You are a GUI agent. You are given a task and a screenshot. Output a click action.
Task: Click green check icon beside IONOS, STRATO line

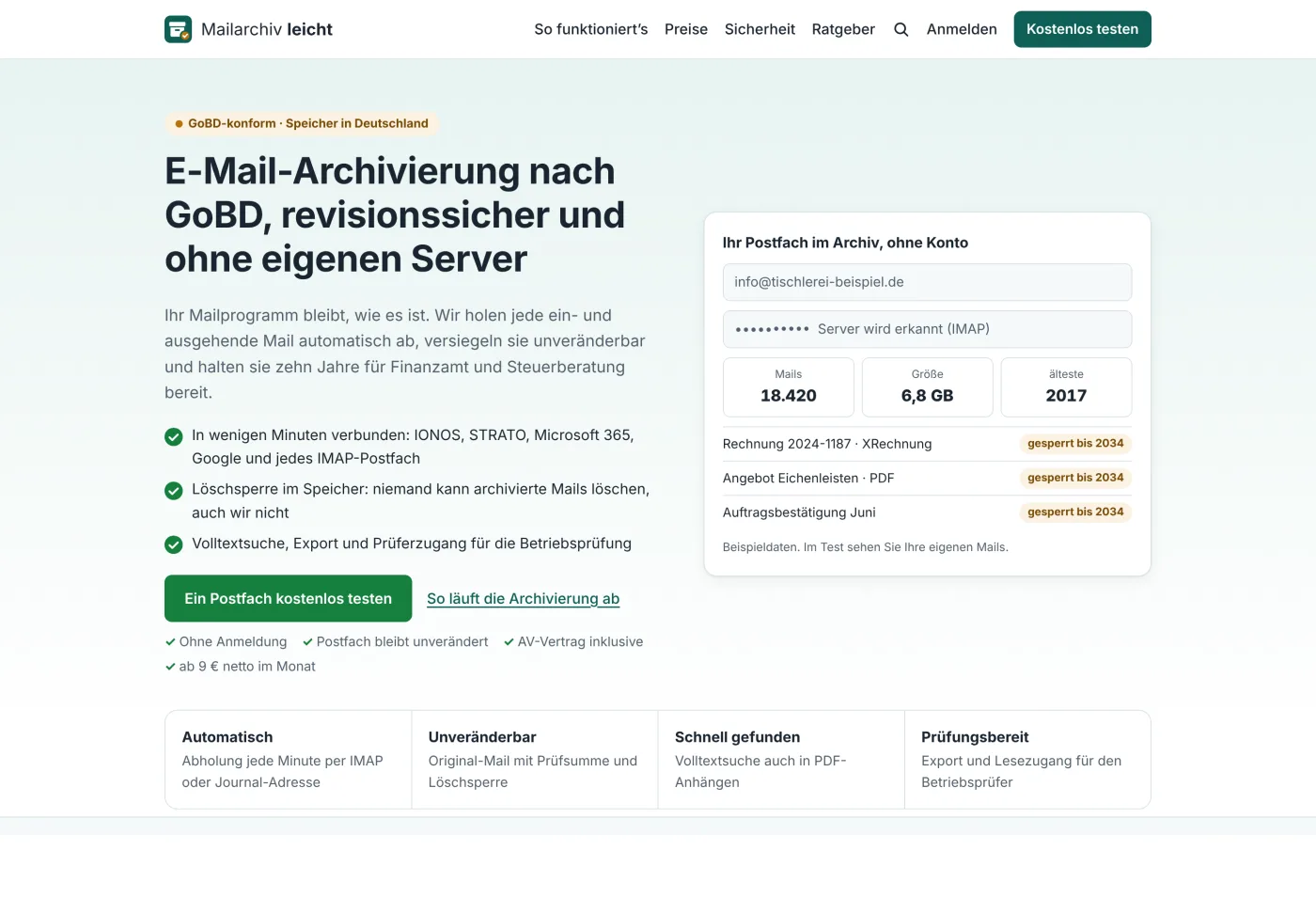pyautogui.click(x=174, y=436)
